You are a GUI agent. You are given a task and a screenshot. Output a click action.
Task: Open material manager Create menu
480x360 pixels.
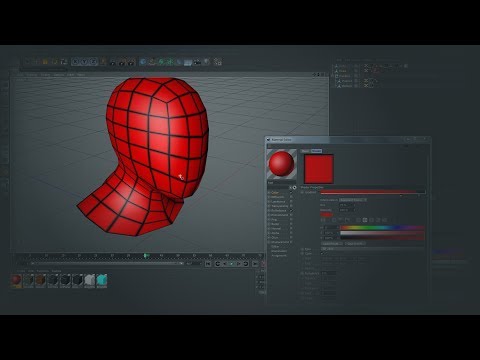(x=21, y=271)
